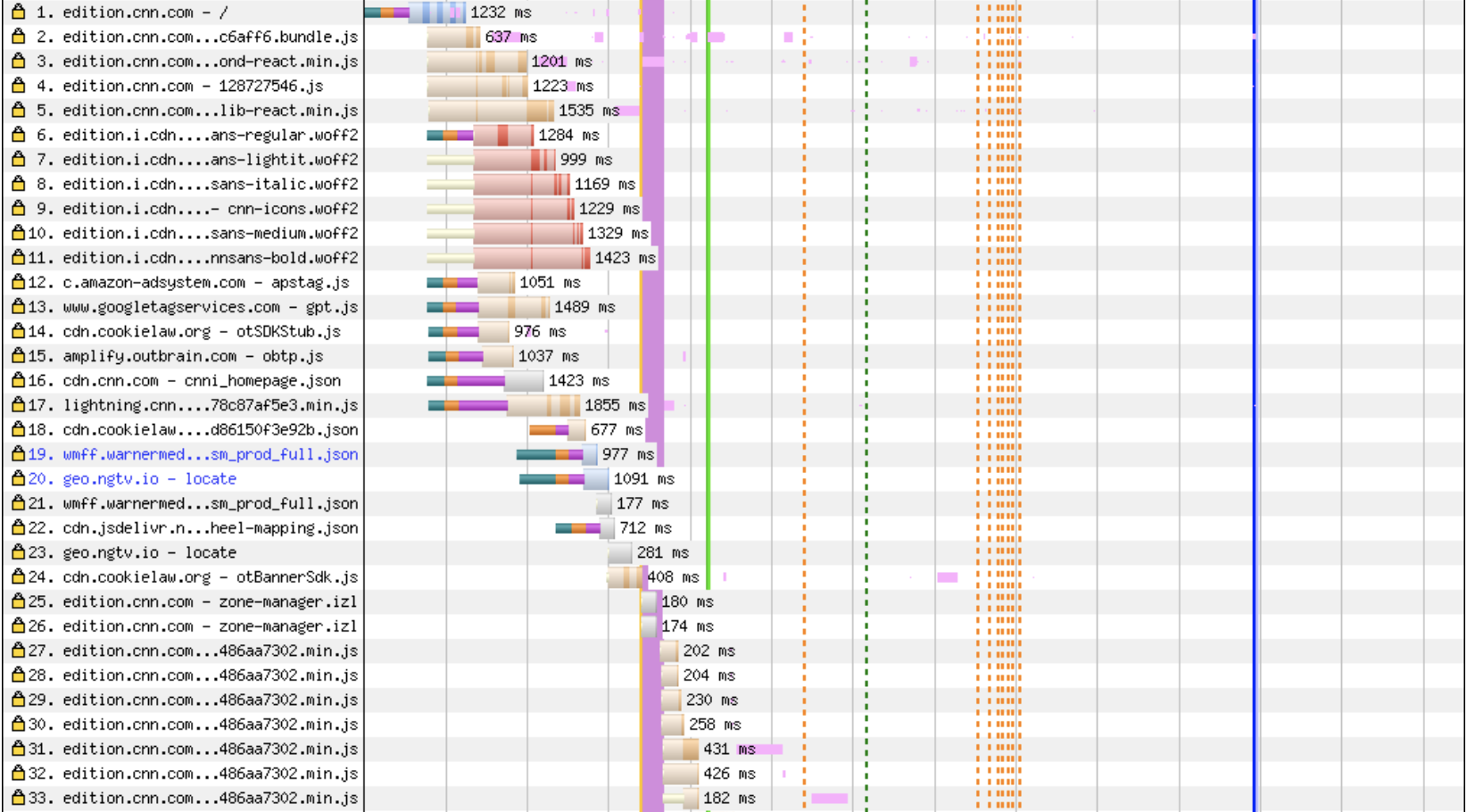Image resolution: width=1467 pixels, height=812 pixels.
Task: Click the lock icon beside cnn-icons.woff2 request
Action: point(18,208)
